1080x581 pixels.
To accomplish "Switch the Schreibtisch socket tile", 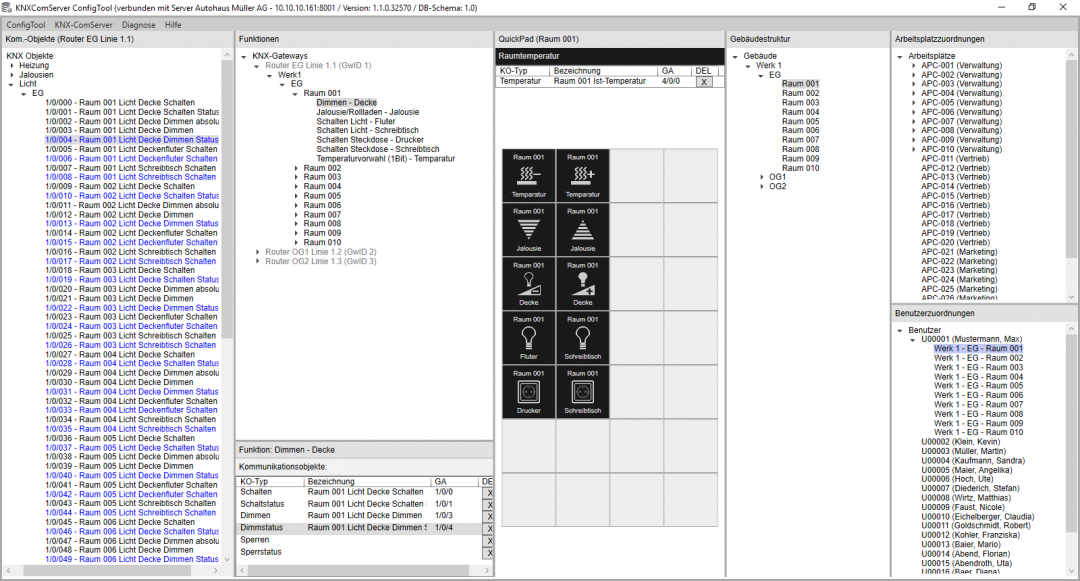I will tap(583, 392).
